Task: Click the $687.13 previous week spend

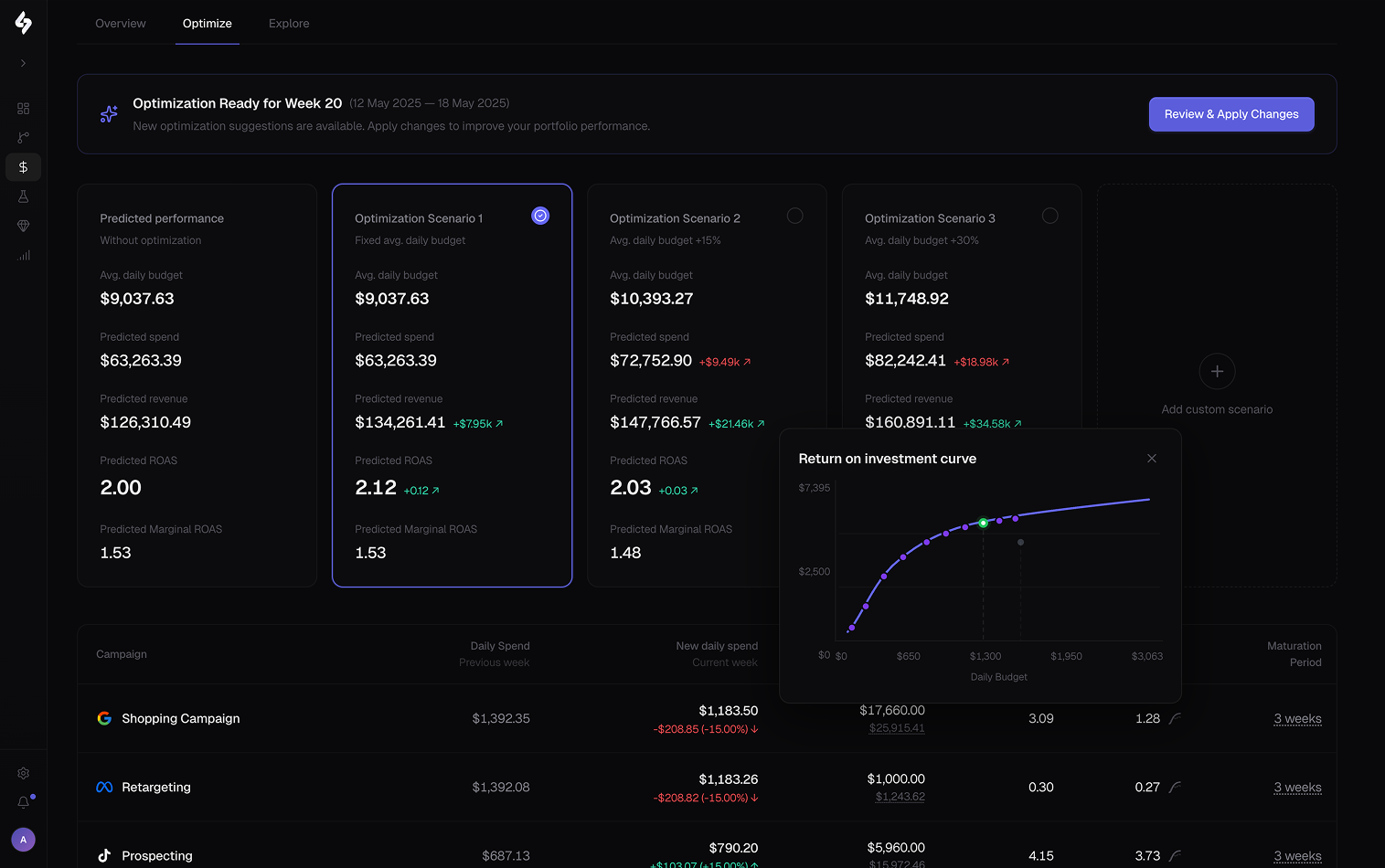Action: pos(506,856)
